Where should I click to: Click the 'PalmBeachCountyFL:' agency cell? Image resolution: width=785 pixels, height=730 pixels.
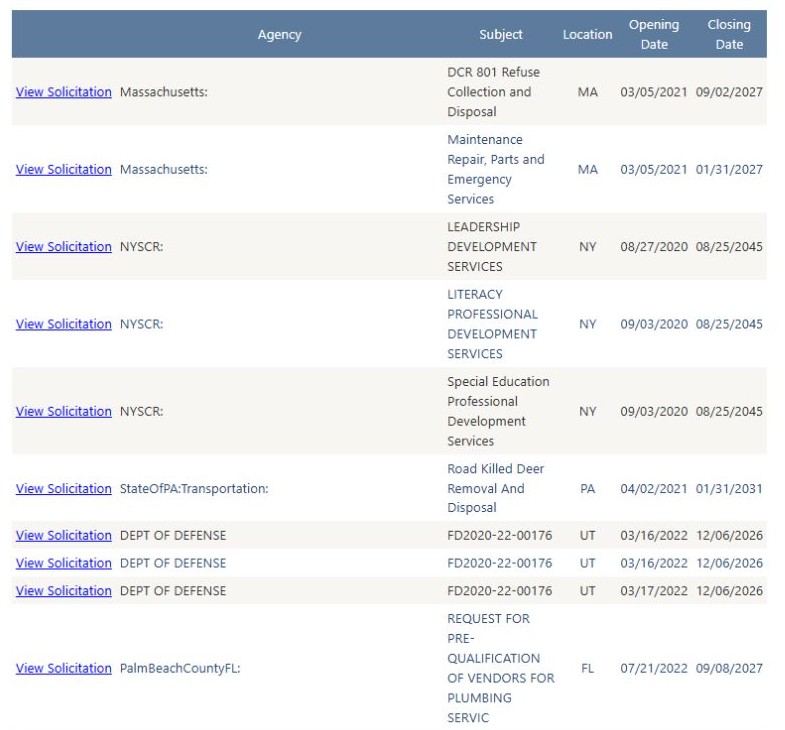click(180, 668)
